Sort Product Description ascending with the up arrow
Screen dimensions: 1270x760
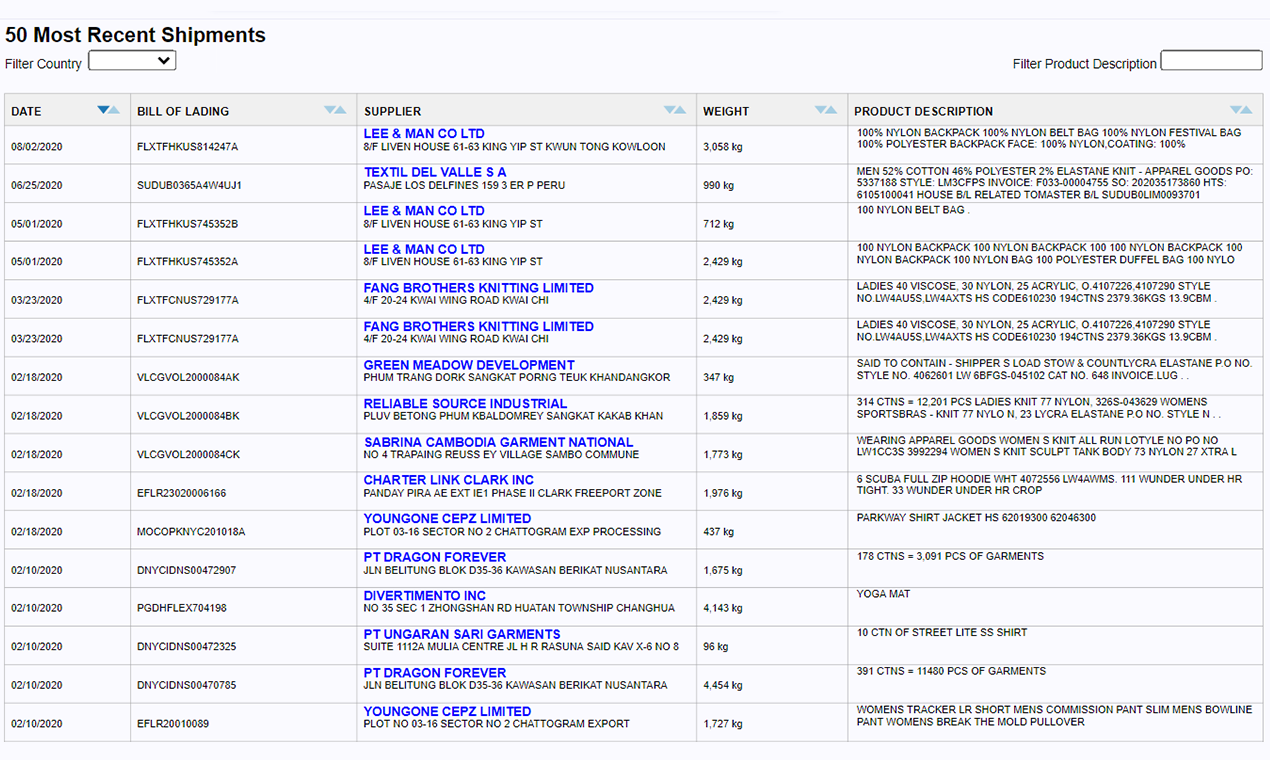1247,110
